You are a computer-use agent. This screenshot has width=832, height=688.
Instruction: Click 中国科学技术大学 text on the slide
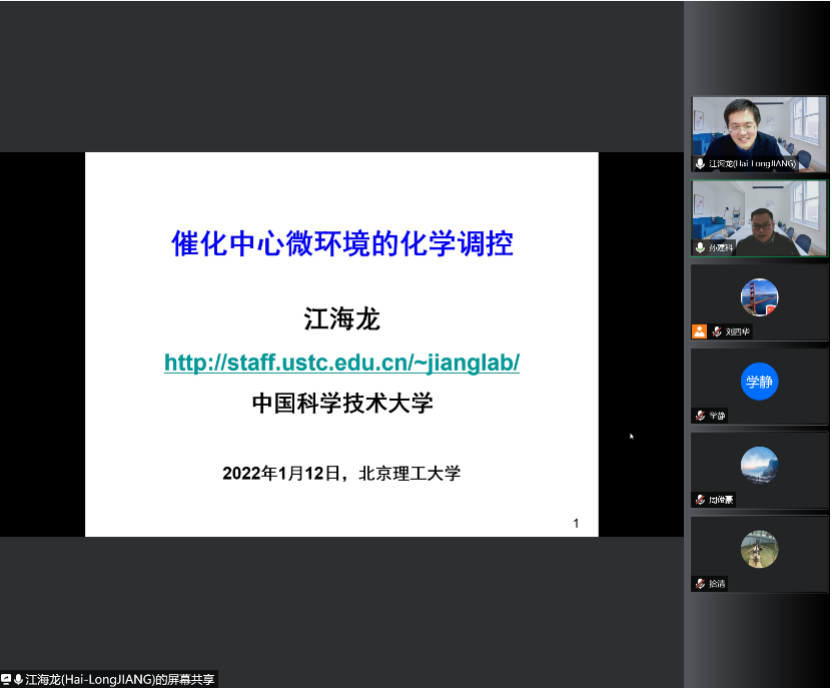click(342, 403)
